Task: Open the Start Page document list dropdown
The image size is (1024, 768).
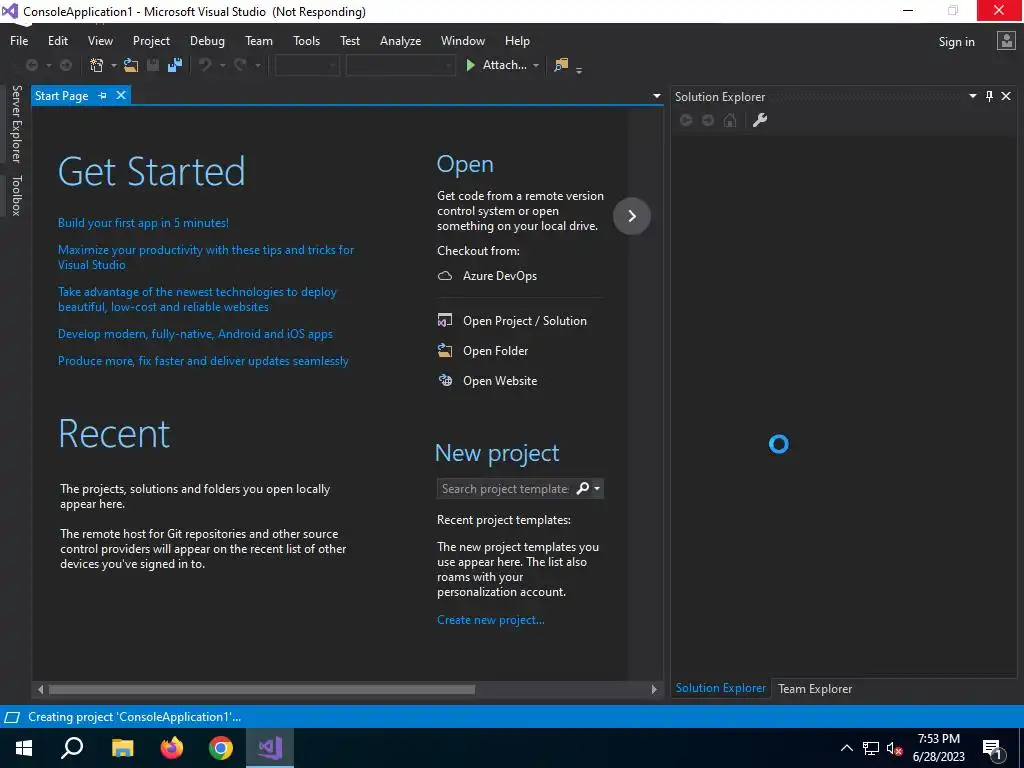Action: (656, 96)
